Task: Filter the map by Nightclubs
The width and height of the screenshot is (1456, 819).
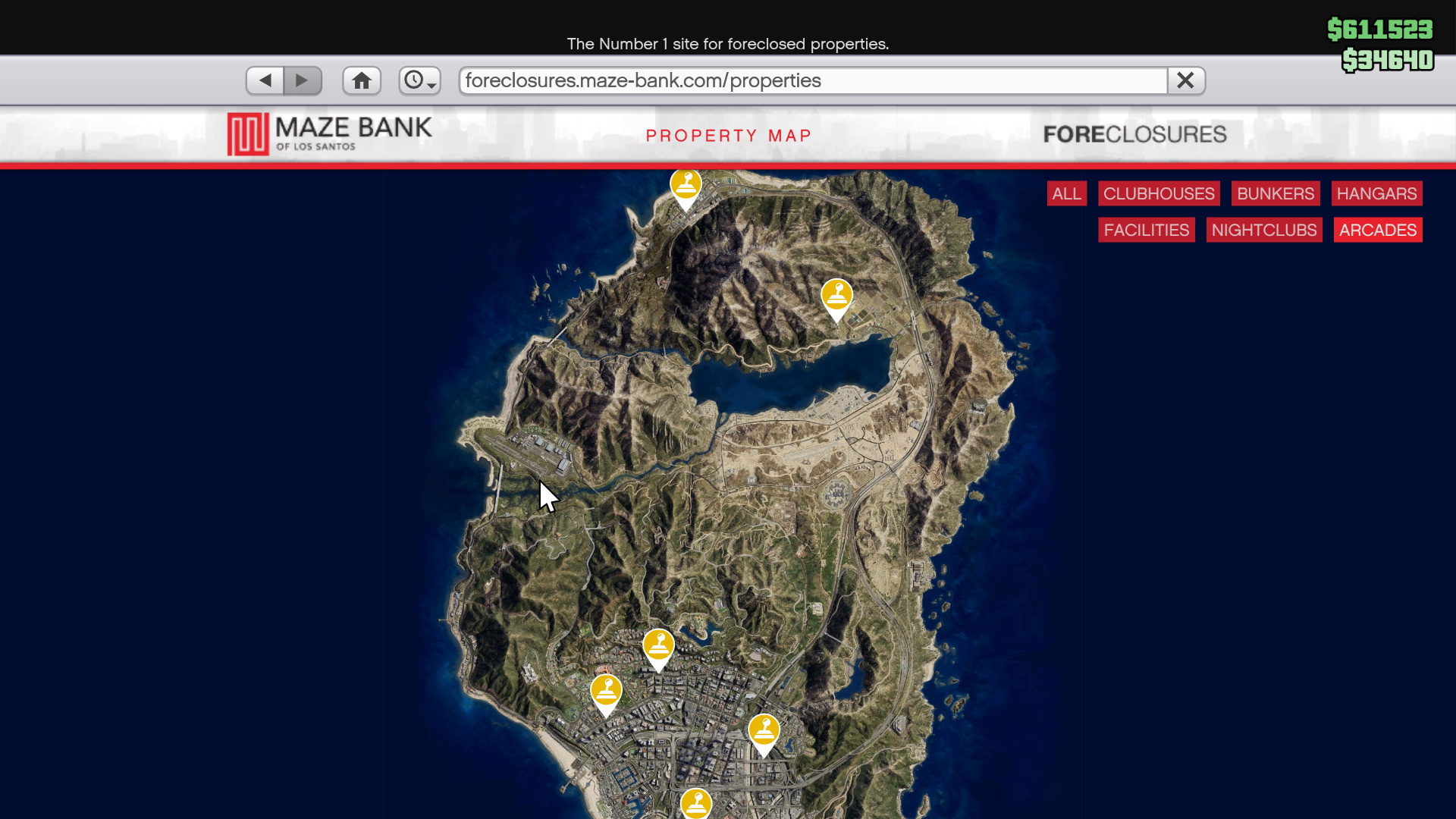Action: (1264, 230)
